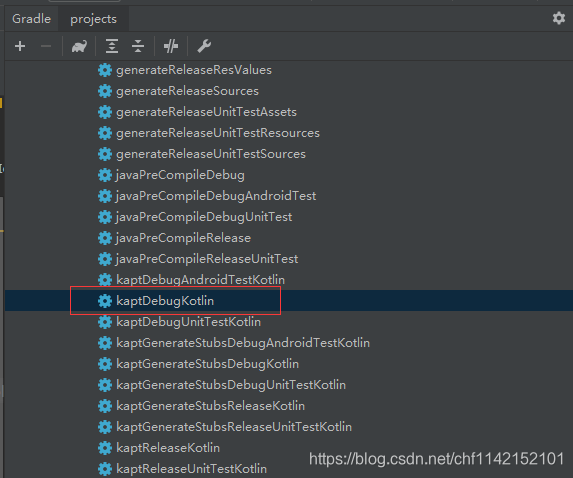Click gear icon beside generateReleaseSources
Image resolution: width=573 pixels, height=478 pixels.
tap(105, 91)
